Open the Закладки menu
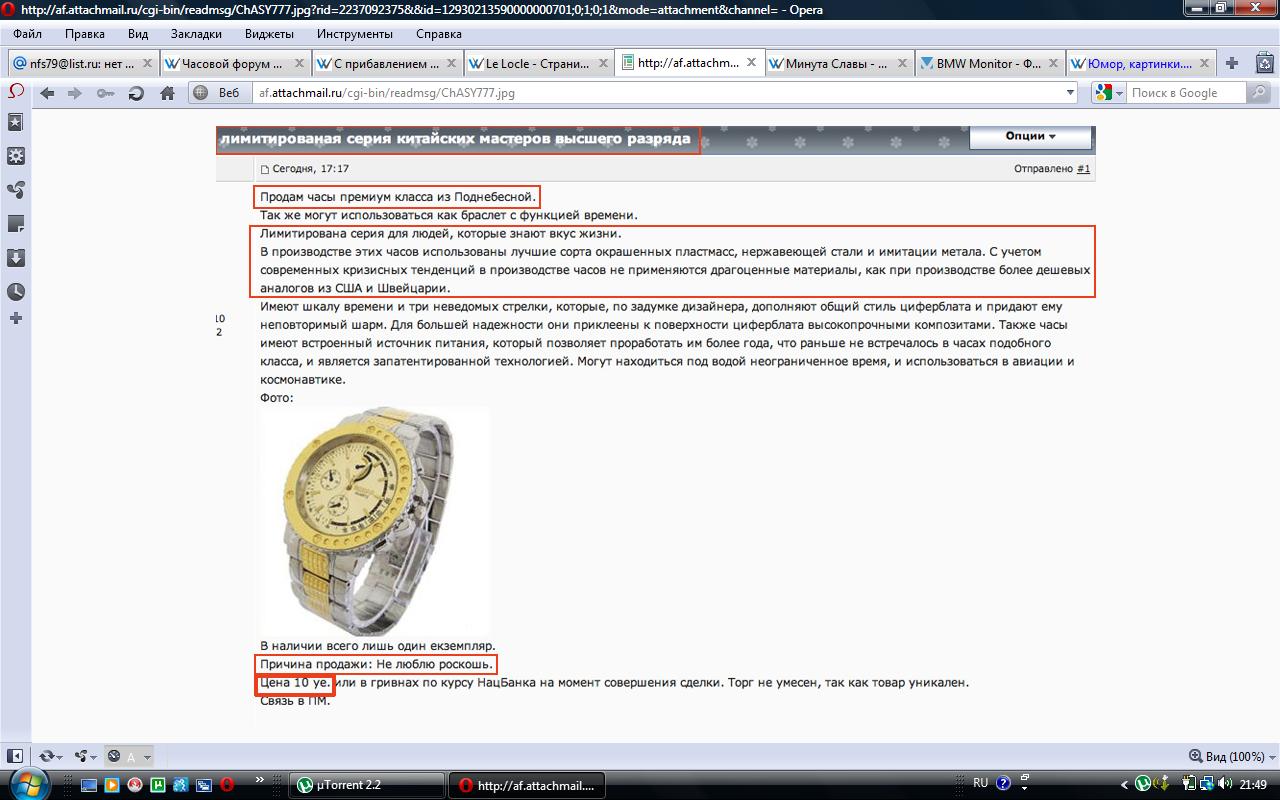Image resolution: width=1280 pixels, height=800 pixels. pos(196,34)
